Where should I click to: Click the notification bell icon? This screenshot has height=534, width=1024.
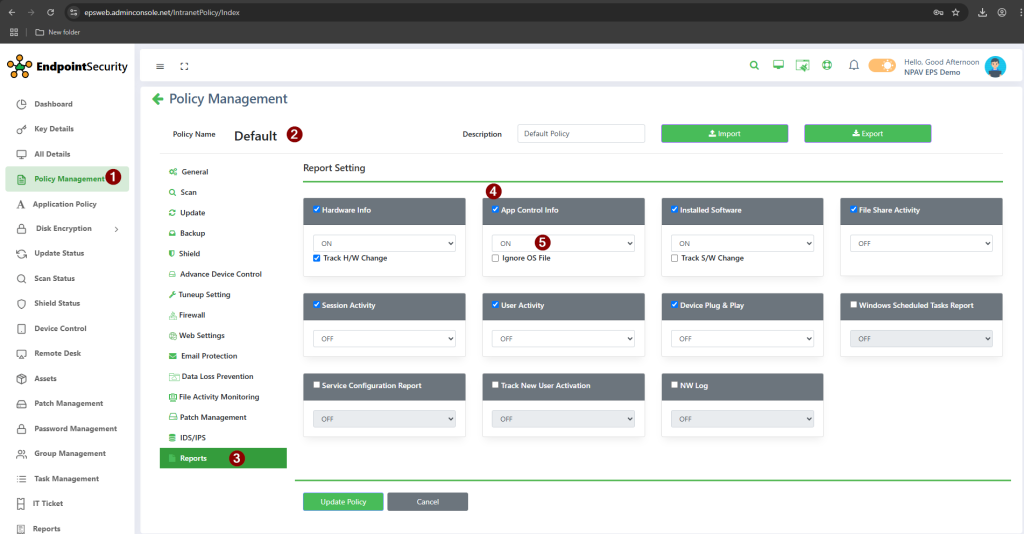[853, 66]
